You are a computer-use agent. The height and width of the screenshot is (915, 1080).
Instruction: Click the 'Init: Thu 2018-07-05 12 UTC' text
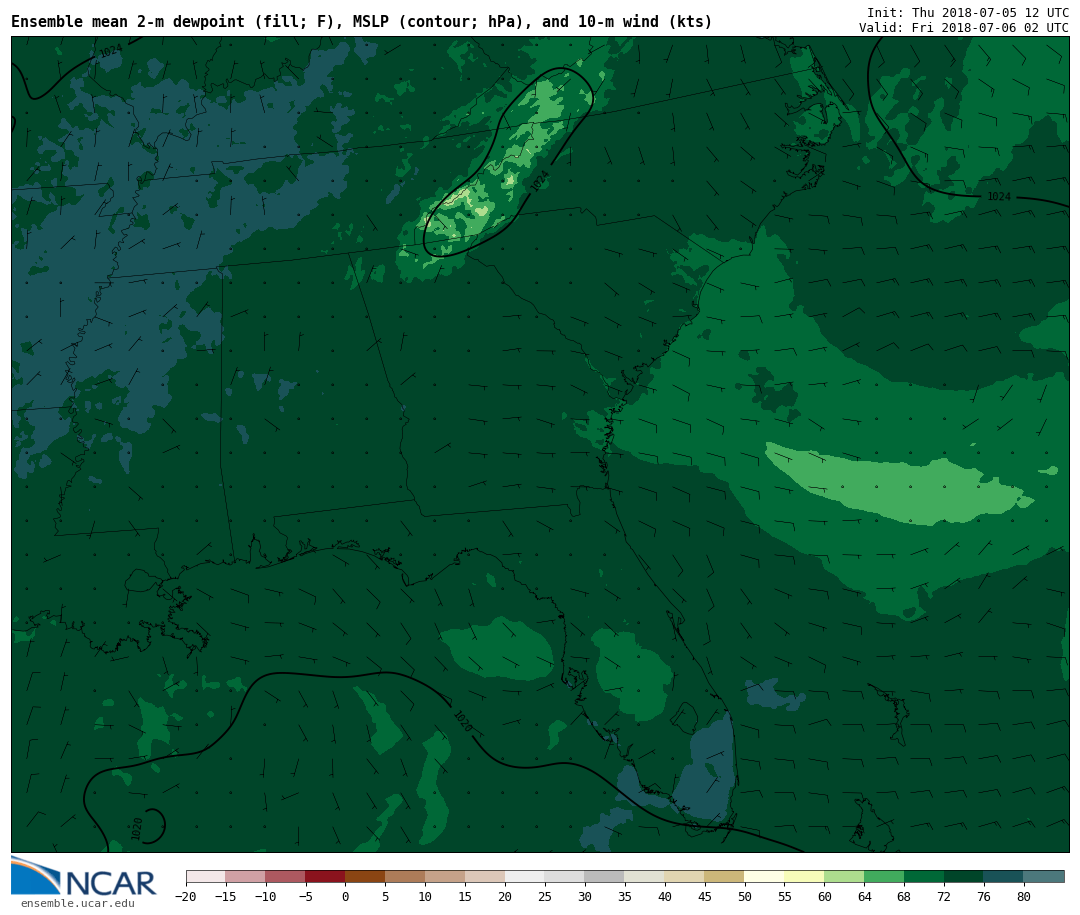967,12
